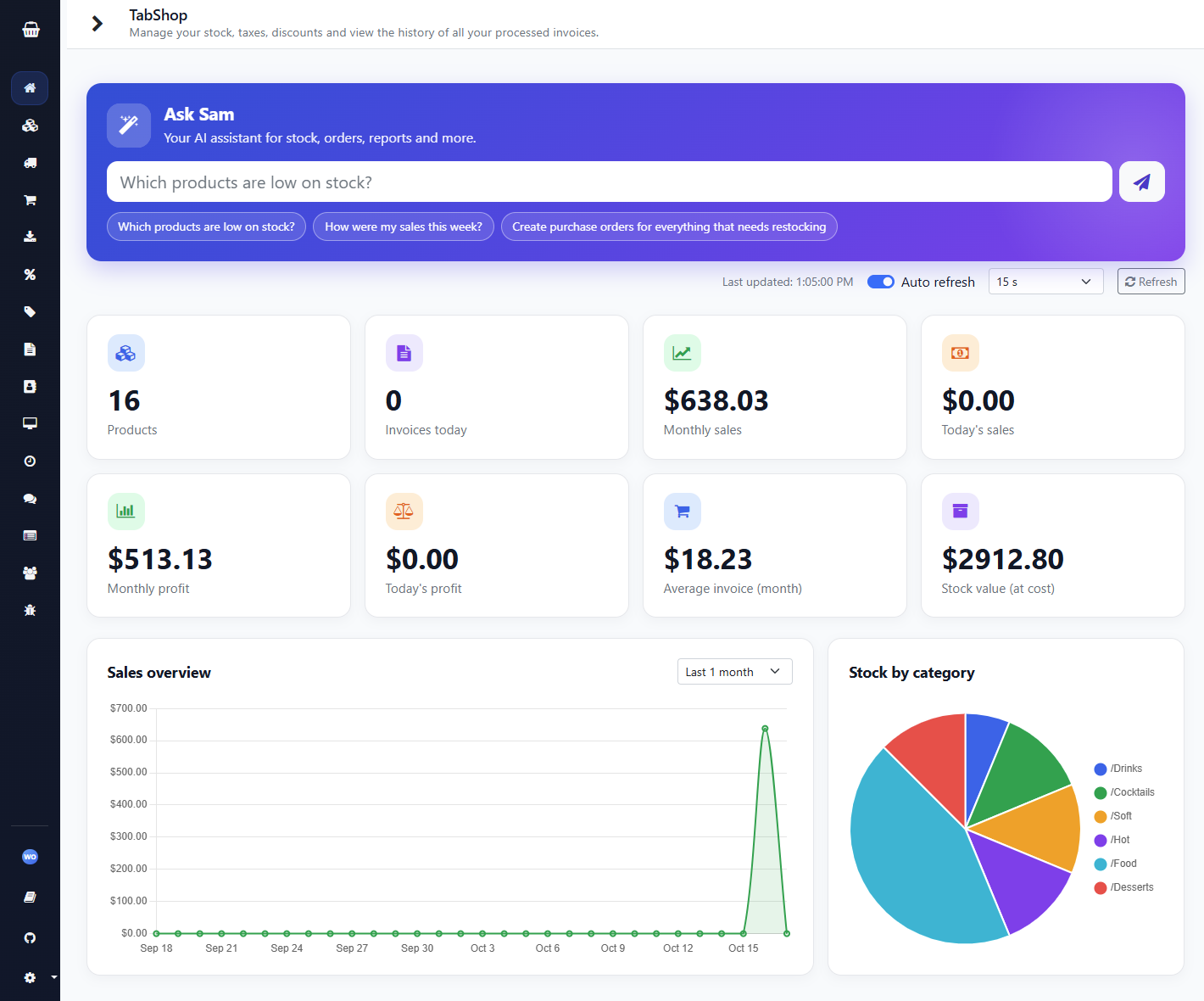
Task: Toggle the Auto refresh switch
Action: [881, 282]
